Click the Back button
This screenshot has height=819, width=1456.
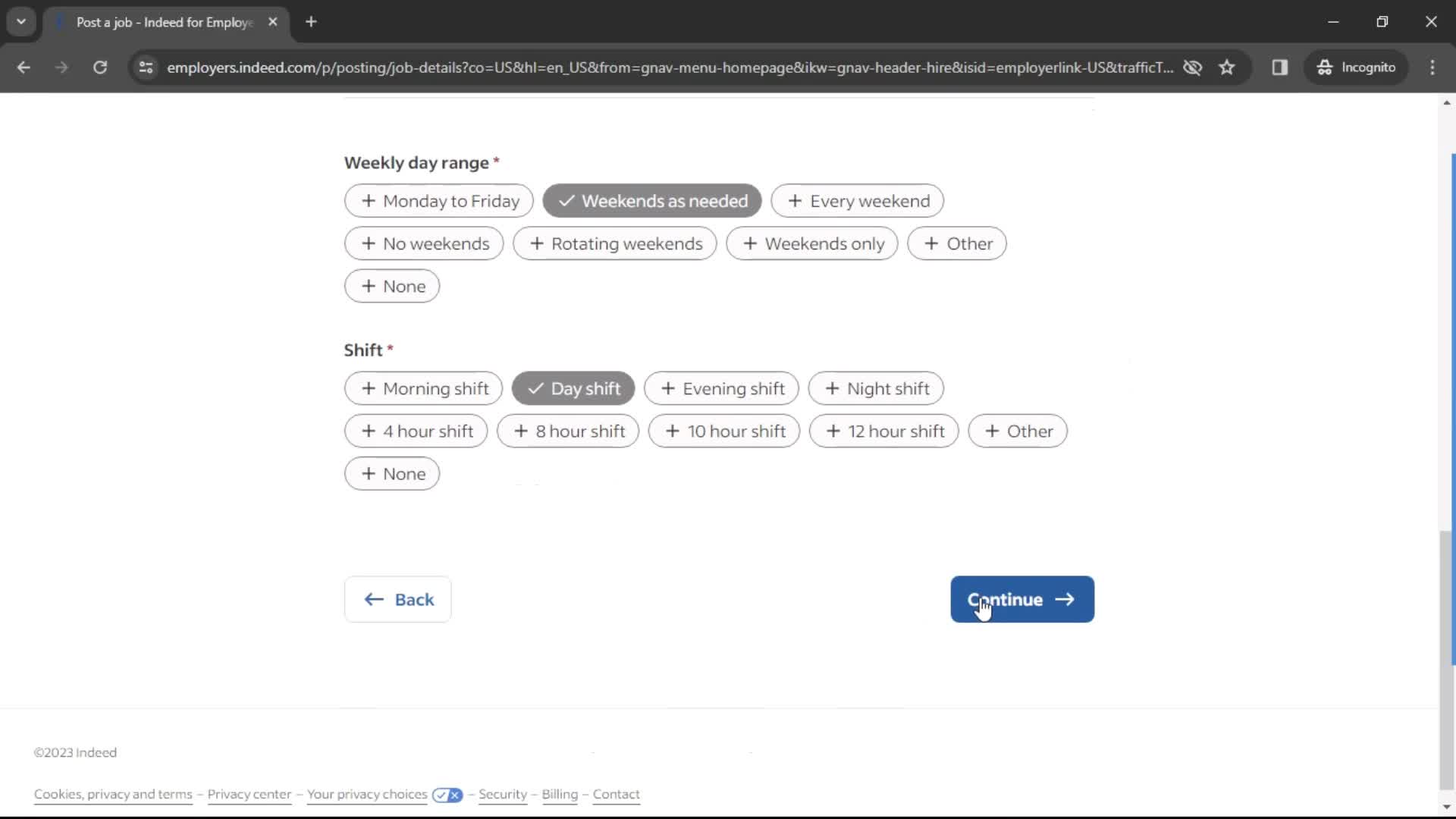pyautogui.click(x=399, y=599)
